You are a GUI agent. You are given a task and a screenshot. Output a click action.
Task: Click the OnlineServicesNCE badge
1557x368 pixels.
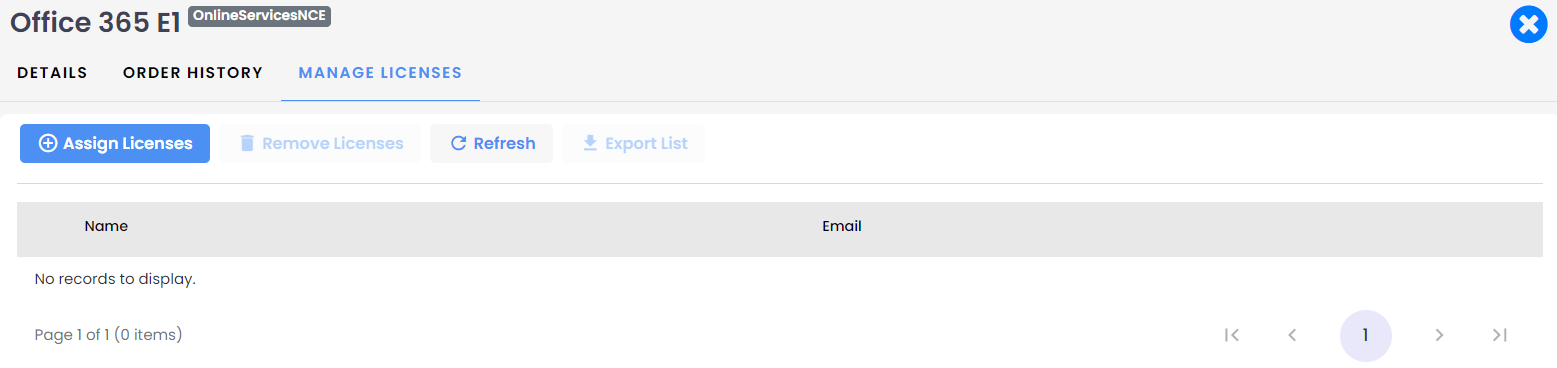pos(259,16)
